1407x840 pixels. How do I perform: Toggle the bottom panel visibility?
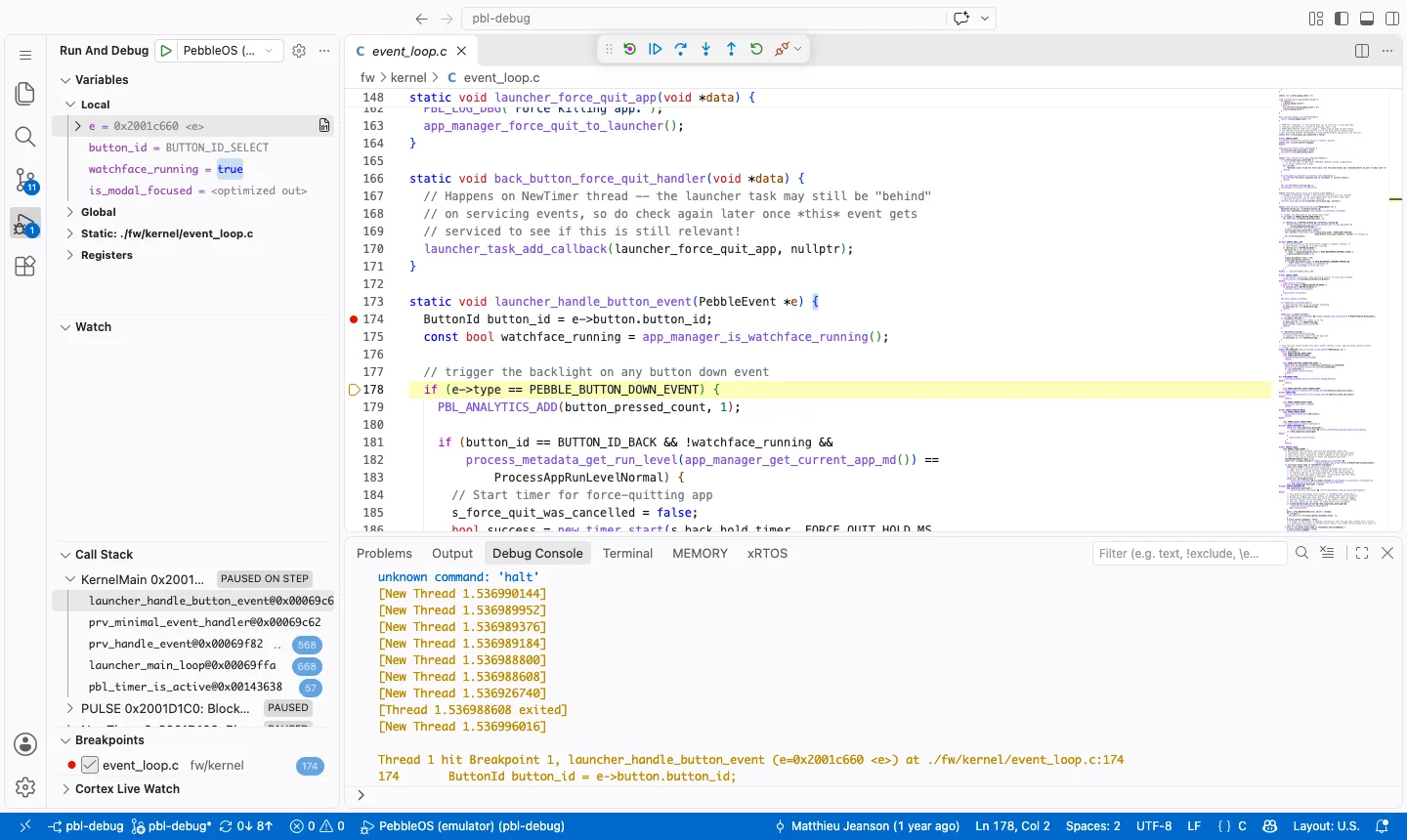click(x=1367, y=19)
